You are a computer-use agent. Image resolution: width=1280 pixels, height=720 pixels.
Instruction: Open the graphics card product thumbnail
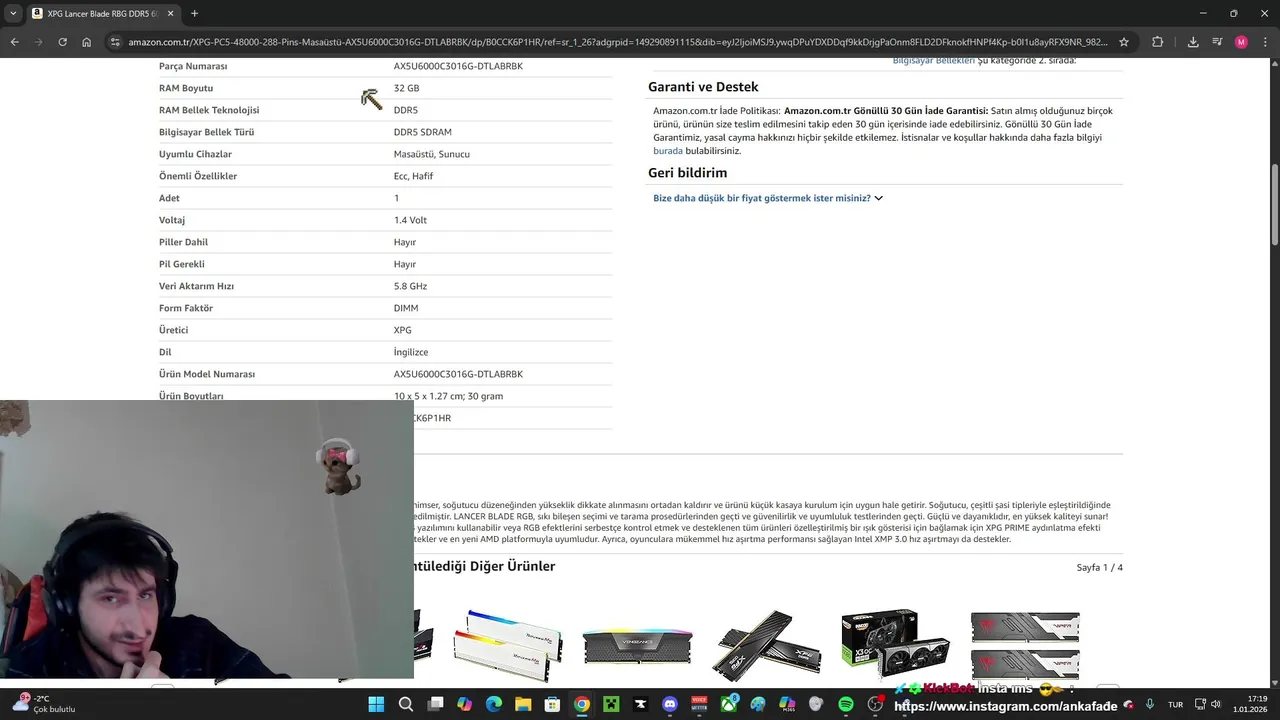pos(895,645)
